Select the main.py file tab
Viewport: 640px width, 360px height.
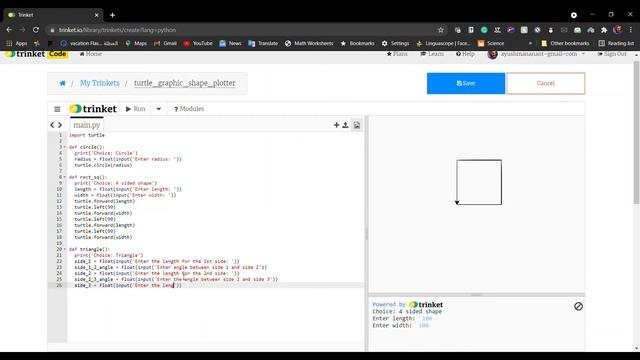pos(87,125)
